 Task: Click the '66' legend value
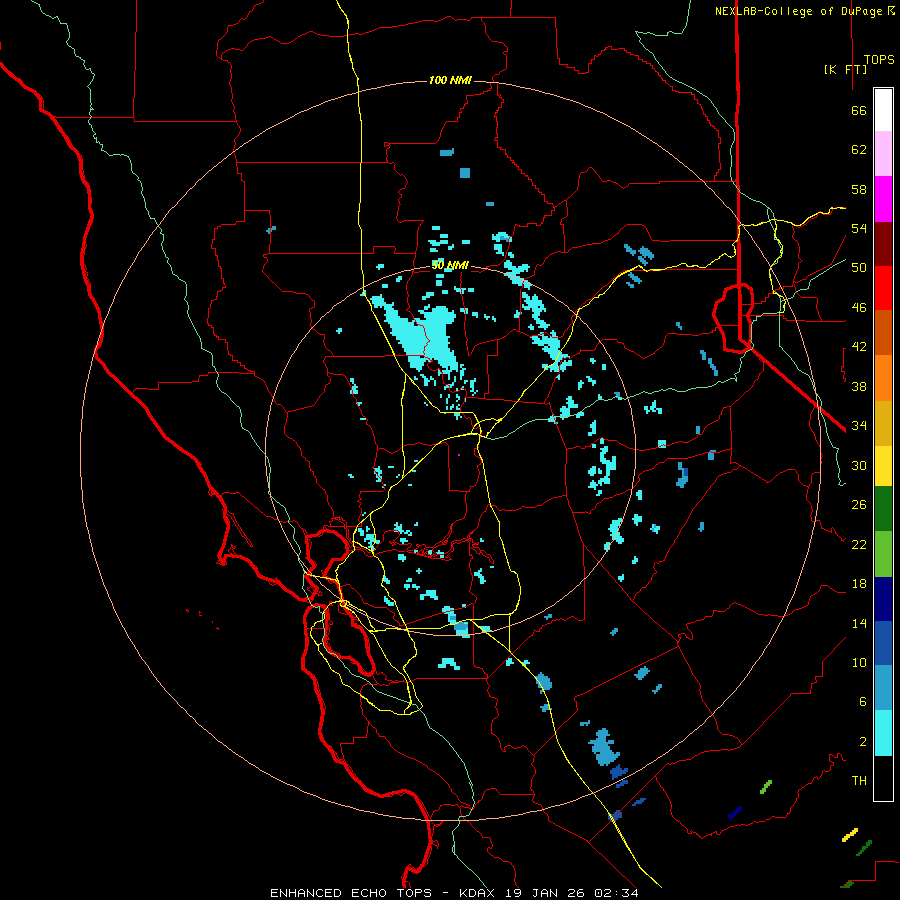(859, 110)
